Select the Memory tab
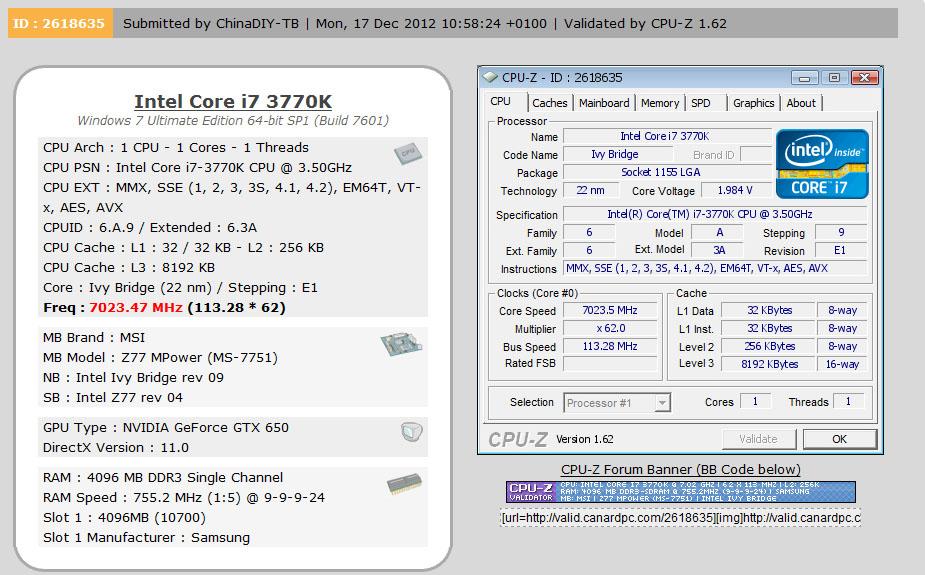This screenshot has width=925, height=575. (x=660, y=103)
